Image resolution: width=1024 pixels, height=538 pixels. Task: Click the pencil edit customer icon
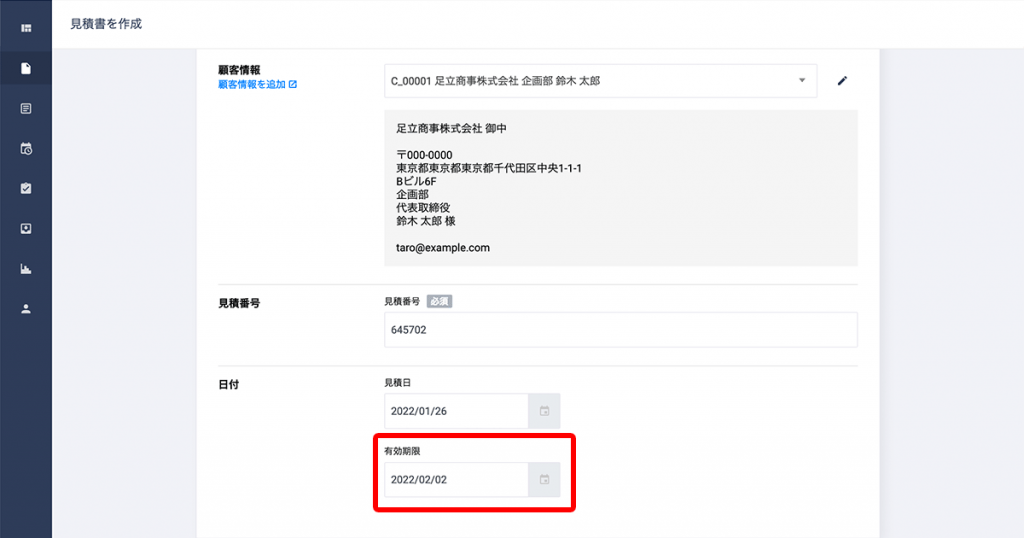tap(842, 81)
